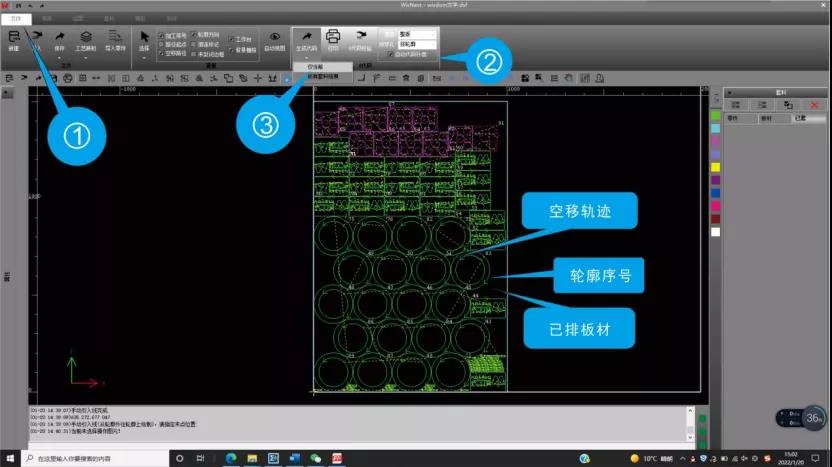Click the Cortana circle button on taskbar

click(x=179, y=458)
